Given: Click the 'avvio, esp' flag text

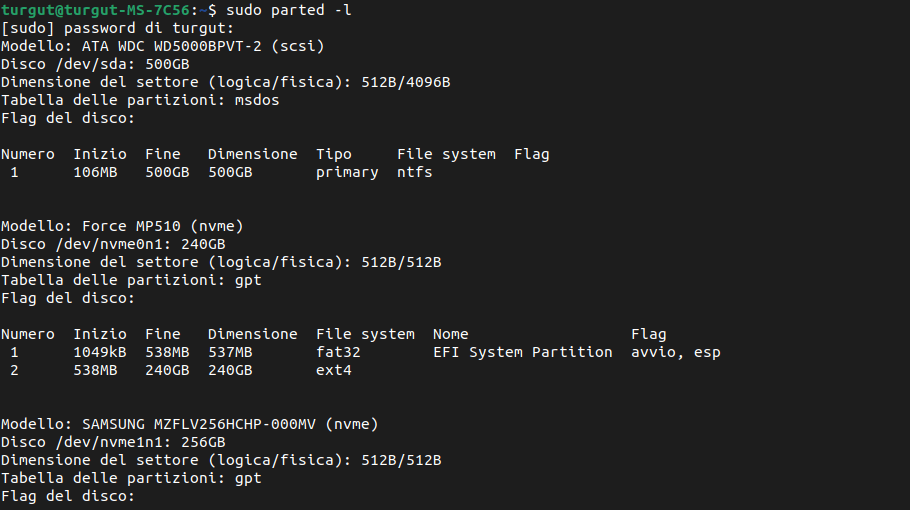Looking at the screenshot, I should (x=675, y=352).
